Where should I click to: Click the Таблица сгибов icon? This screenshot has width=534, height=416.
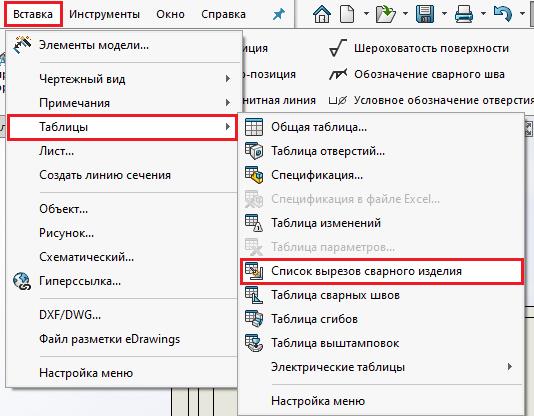point(254,319)
